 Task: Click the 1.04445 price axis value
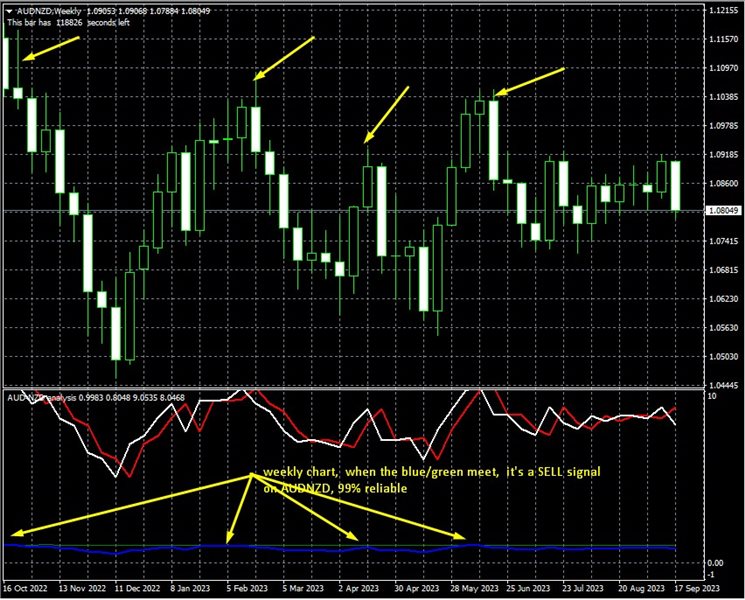[723, 385]
